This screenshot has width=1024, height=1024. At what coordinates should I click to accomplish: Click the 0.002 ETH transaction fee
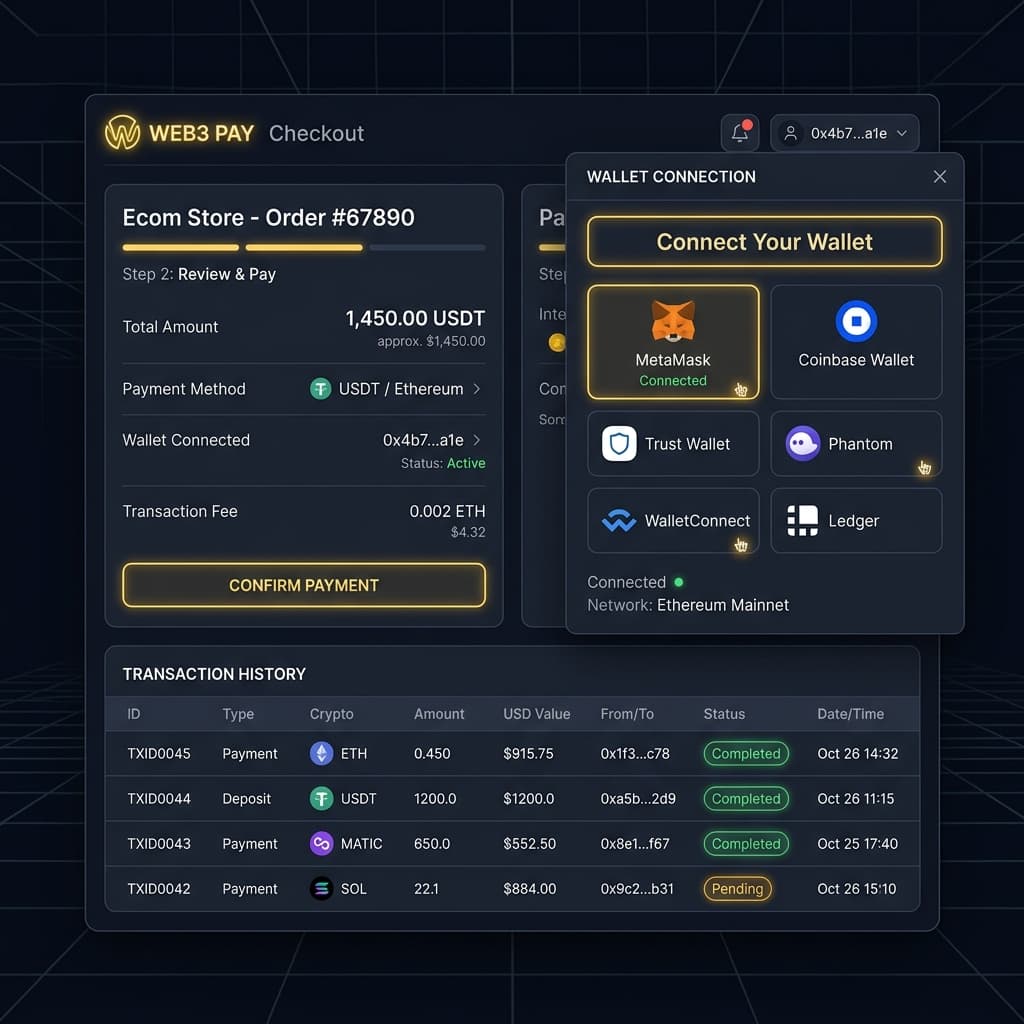coord(447,511)
